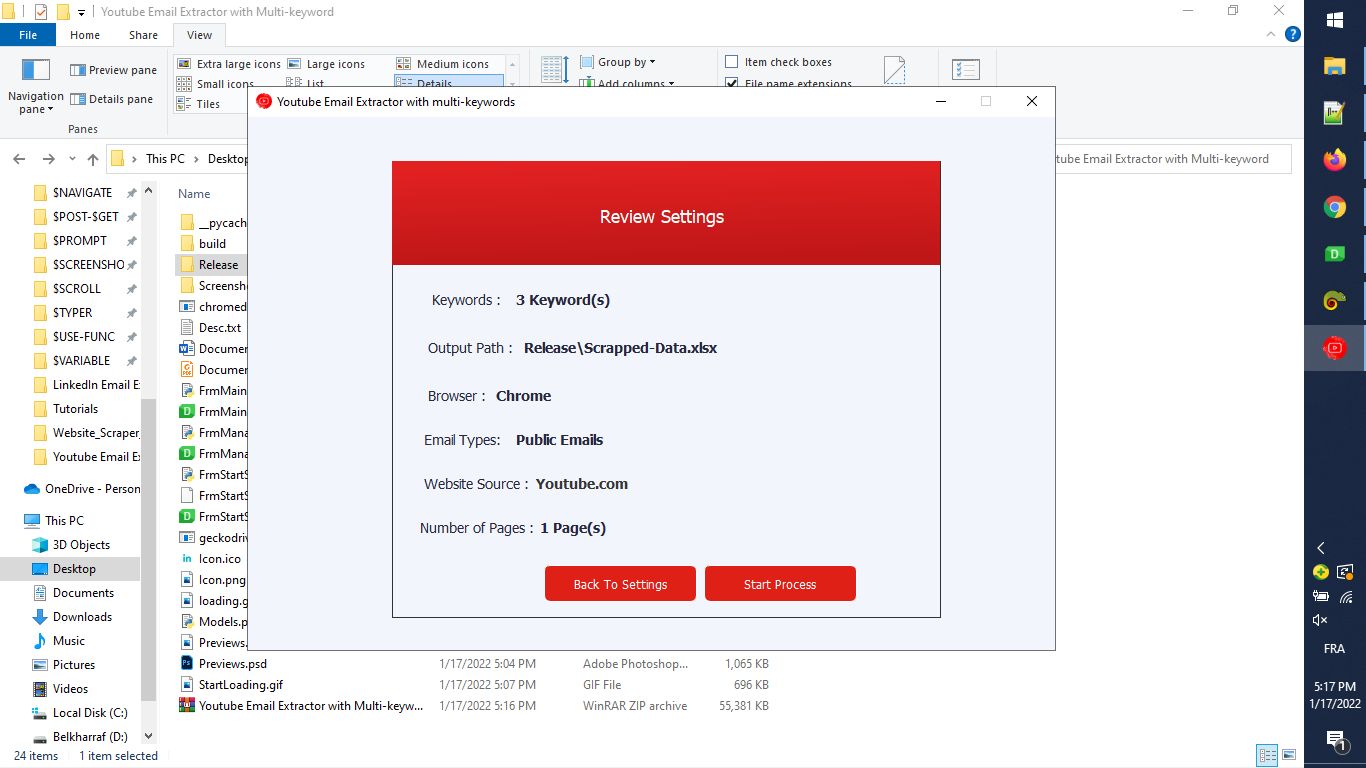Enable Item check boxes
This screenshot has width=1366, height=768.
click(x=778, y=62)
